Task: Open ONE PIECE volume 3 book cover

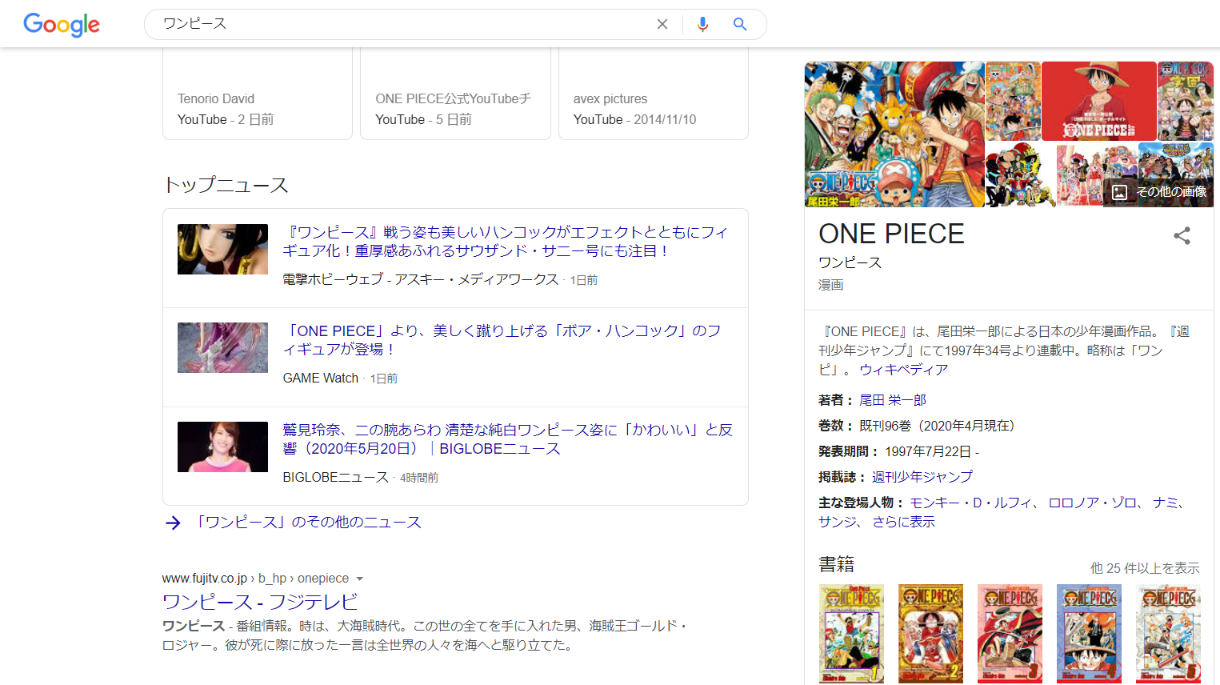Action: [x=1010, y=634]
